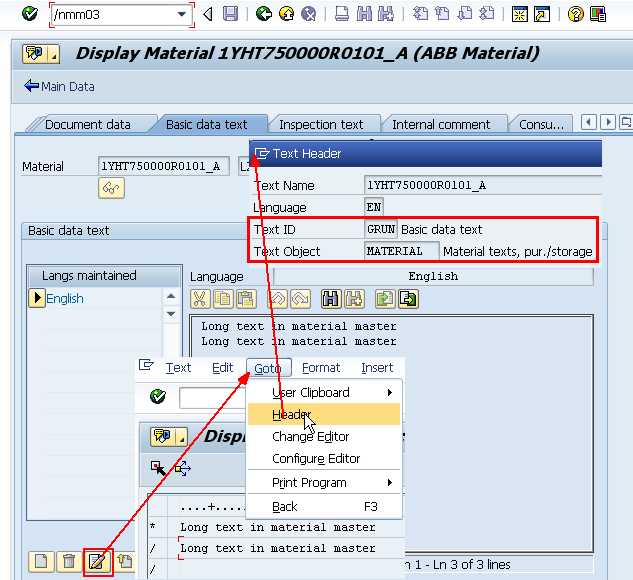Switch to the Inspection text tab

point(321,124)
